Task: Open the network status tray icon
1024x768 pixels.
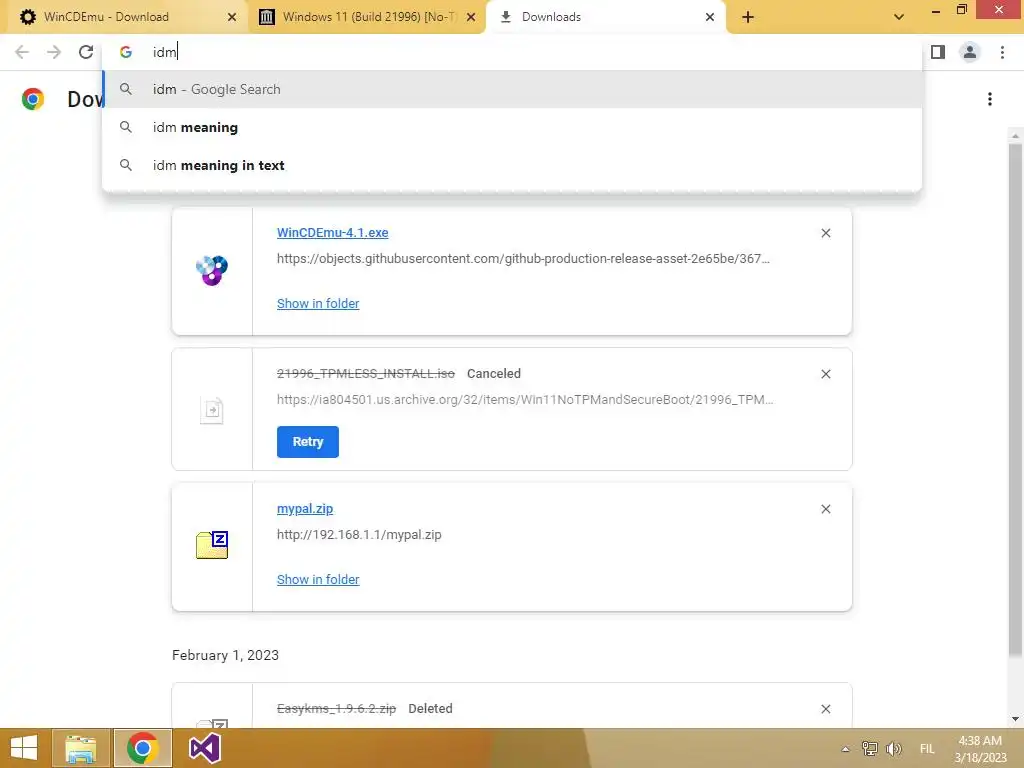Action: point(869,748)
